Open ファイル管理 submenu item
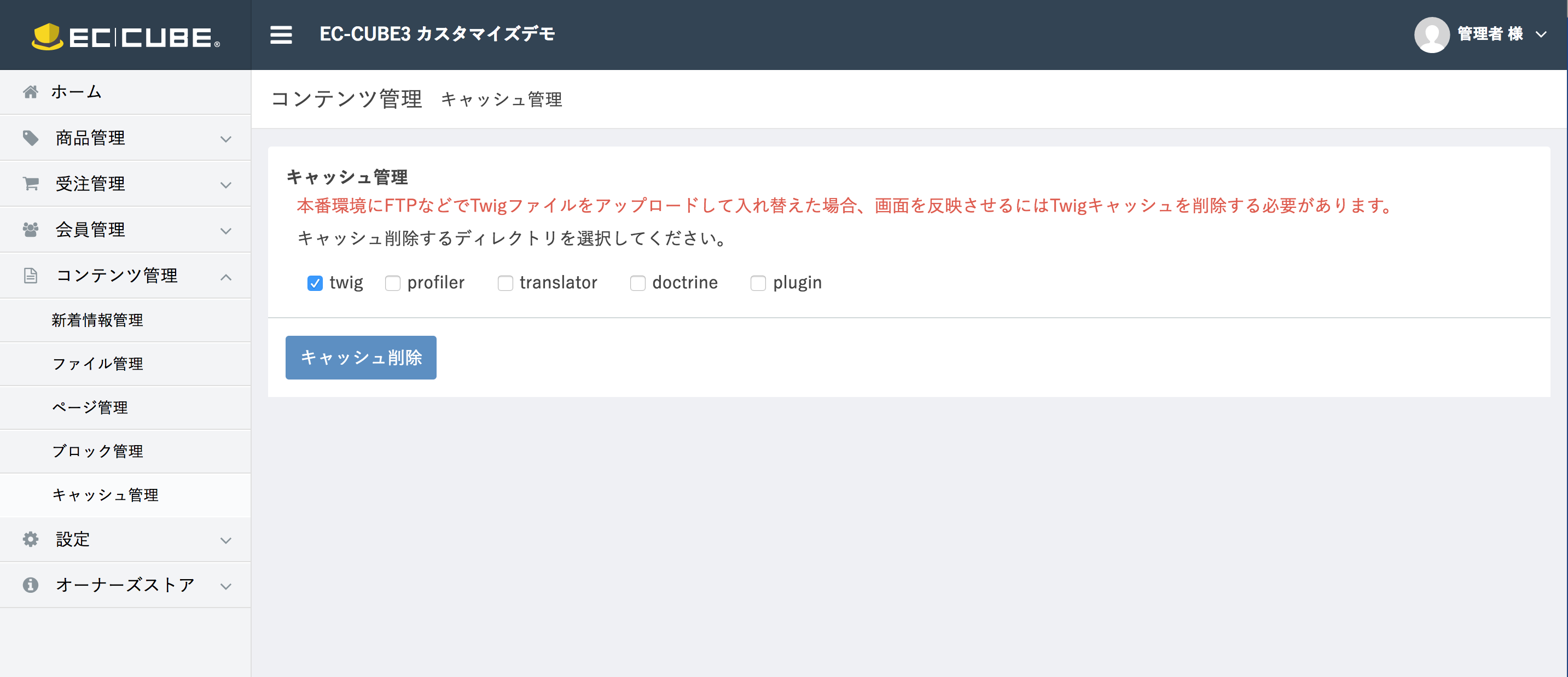 [125, 364]
